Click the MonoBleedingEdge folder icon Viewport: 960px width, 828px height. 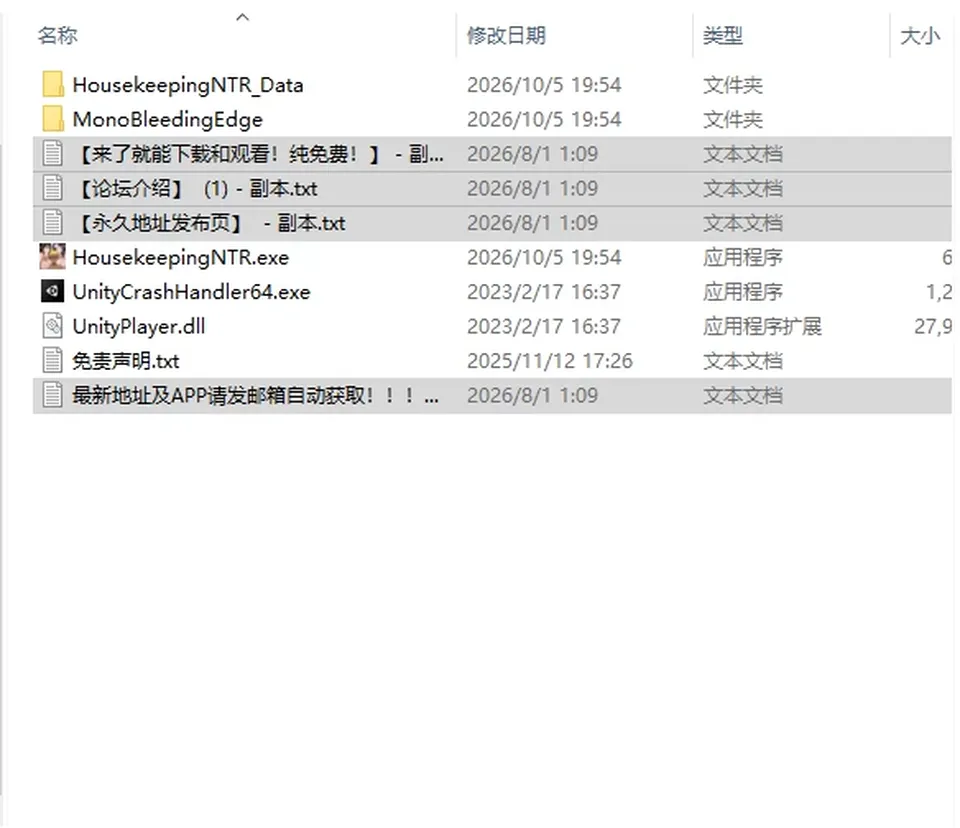pyautogui.click(x=53, y=119)
